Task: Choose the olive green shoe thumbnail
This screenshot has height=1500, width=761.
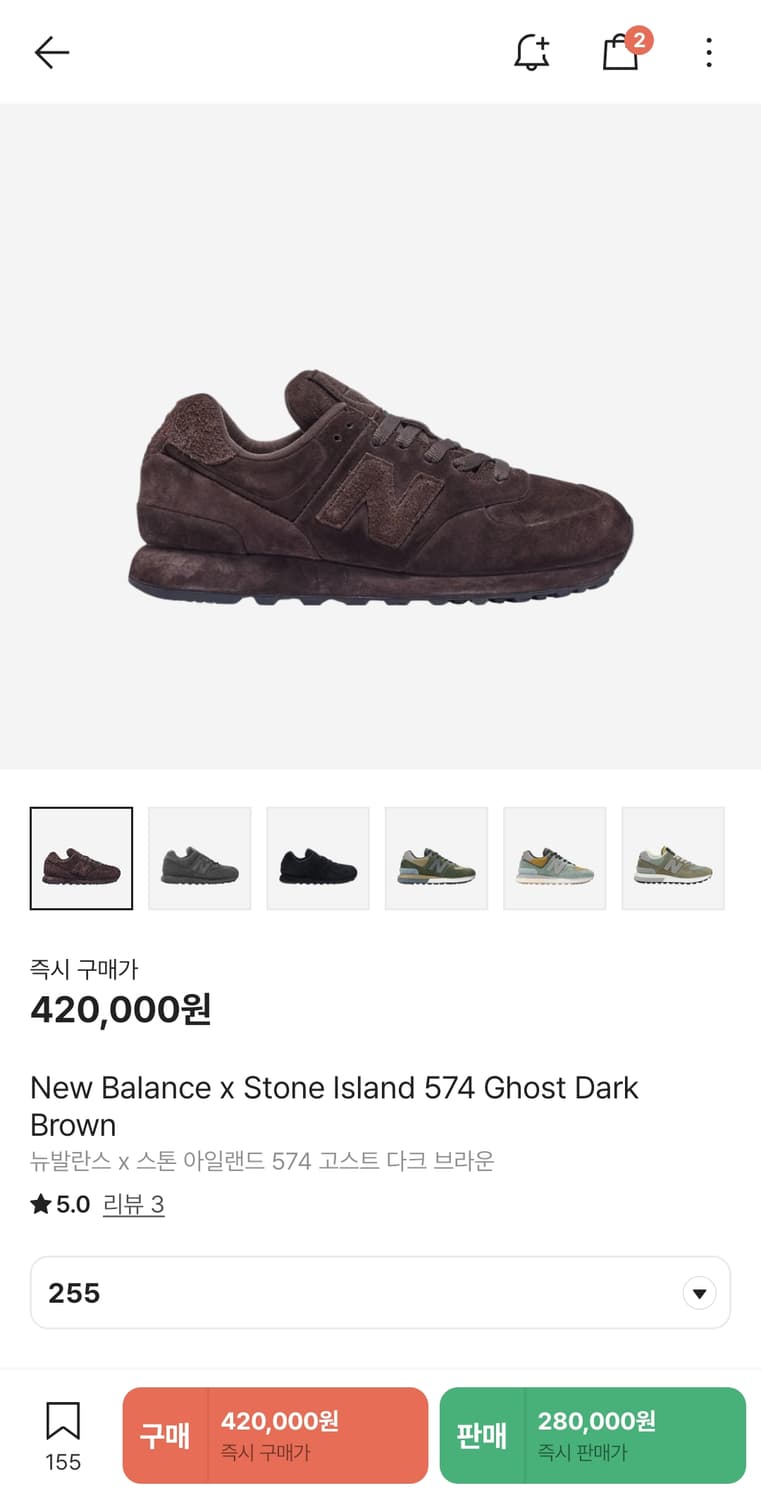Action: [673, 858]
